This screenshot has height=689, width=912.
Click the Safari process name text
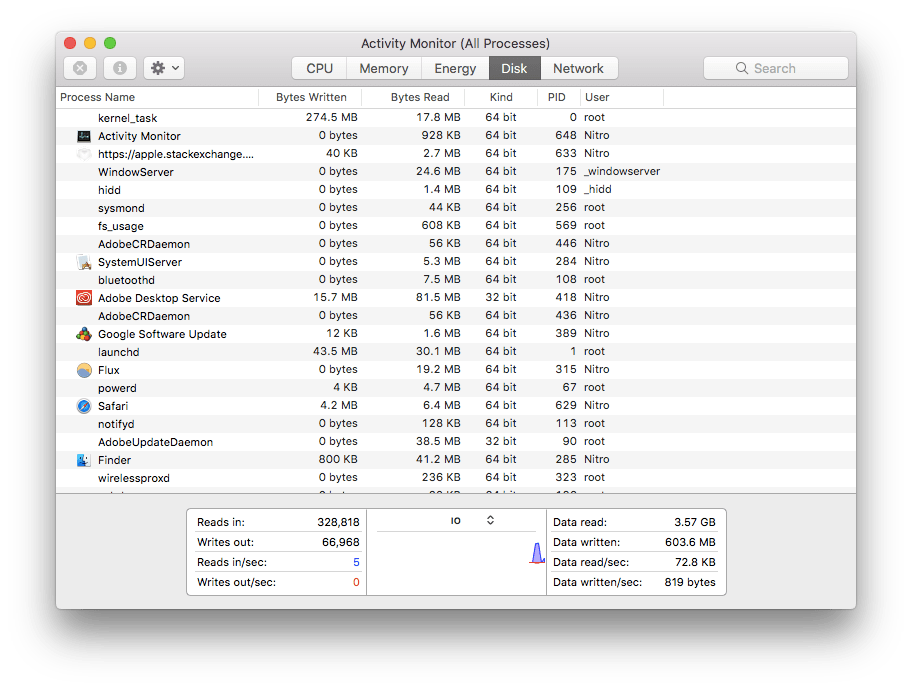[113, 406]
